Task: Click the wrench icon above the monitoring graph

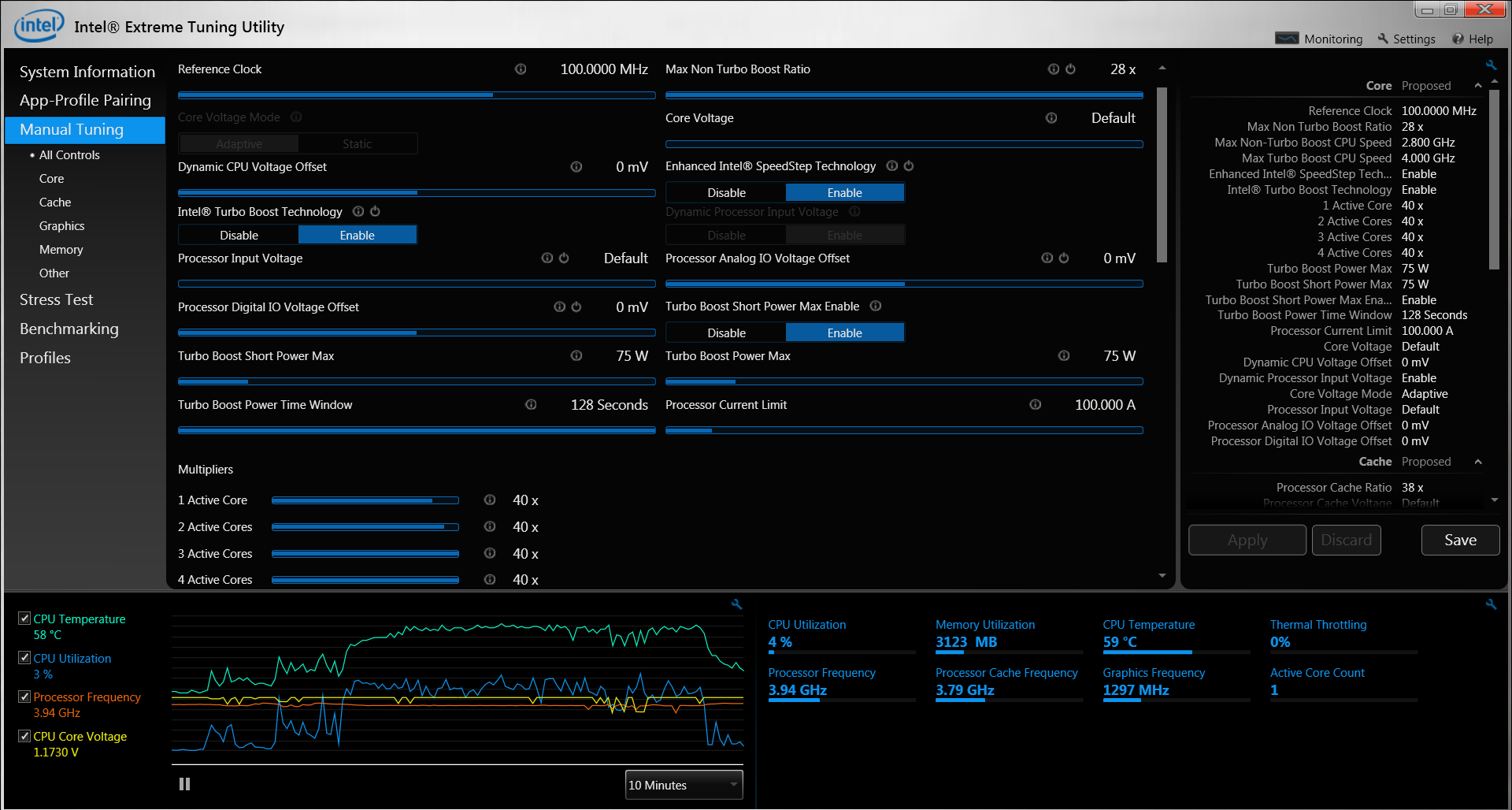Action: [736, 604]
